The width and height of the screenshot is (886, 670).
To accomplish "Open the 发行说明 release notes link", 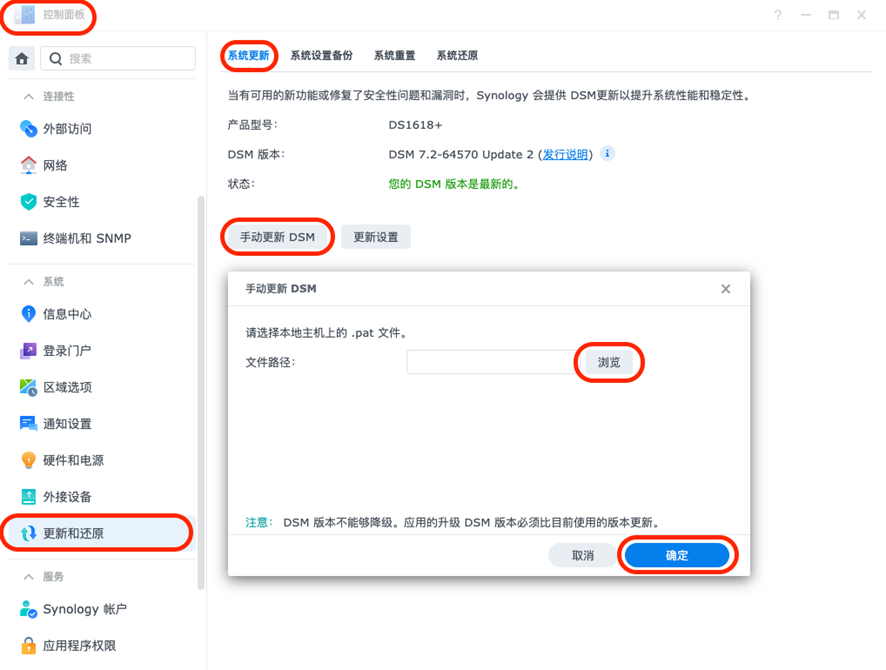I will coord(565,155).
